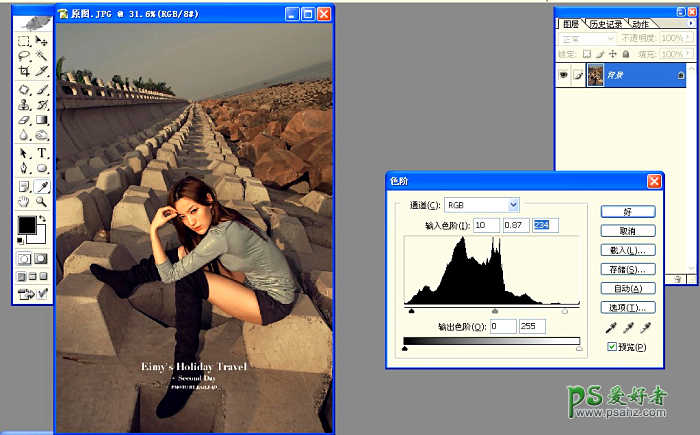This screenshot has height=435, width=700.
Task: Click the white point eyedropper in Levels
Action: [643, 327]
